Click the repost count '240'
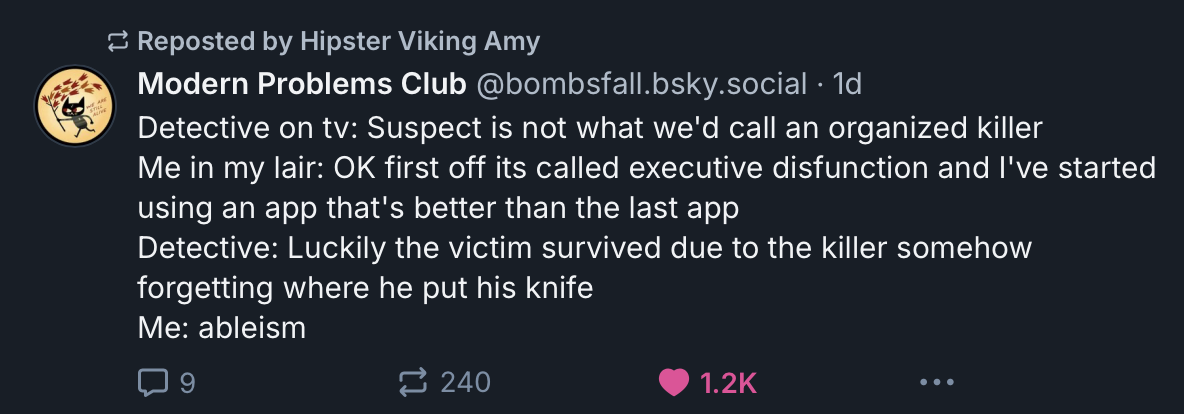The width and height of the screenshot is (1184, 414). (x=465, y=381)
